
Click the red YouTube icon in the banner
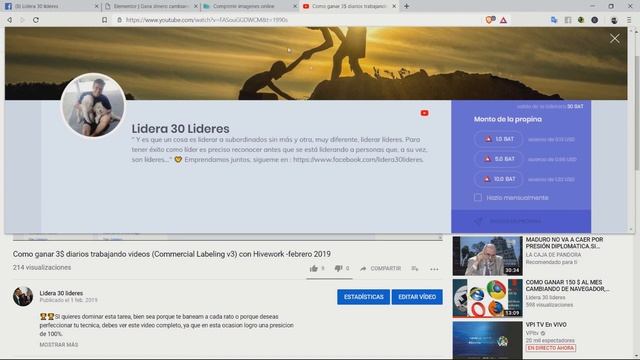point(424,113)
